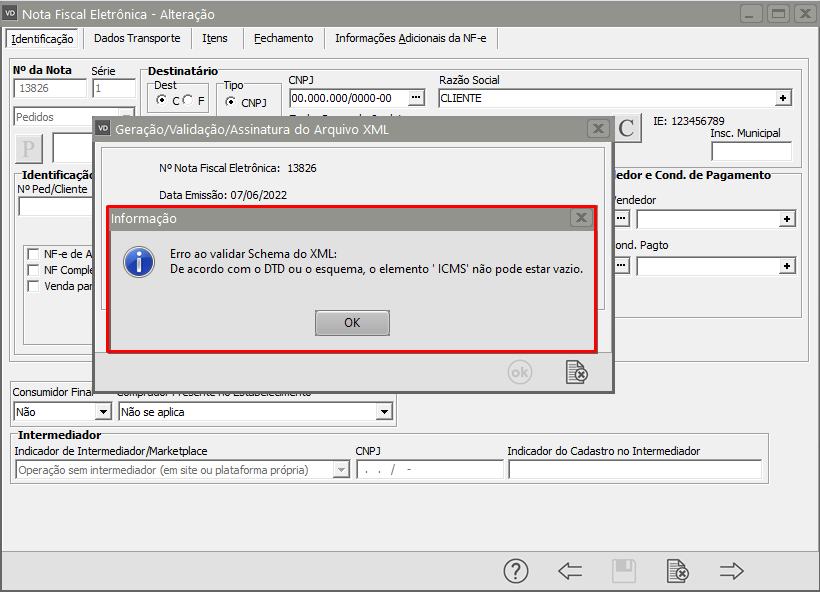Click the floppy disk save icon

[624, 571]
